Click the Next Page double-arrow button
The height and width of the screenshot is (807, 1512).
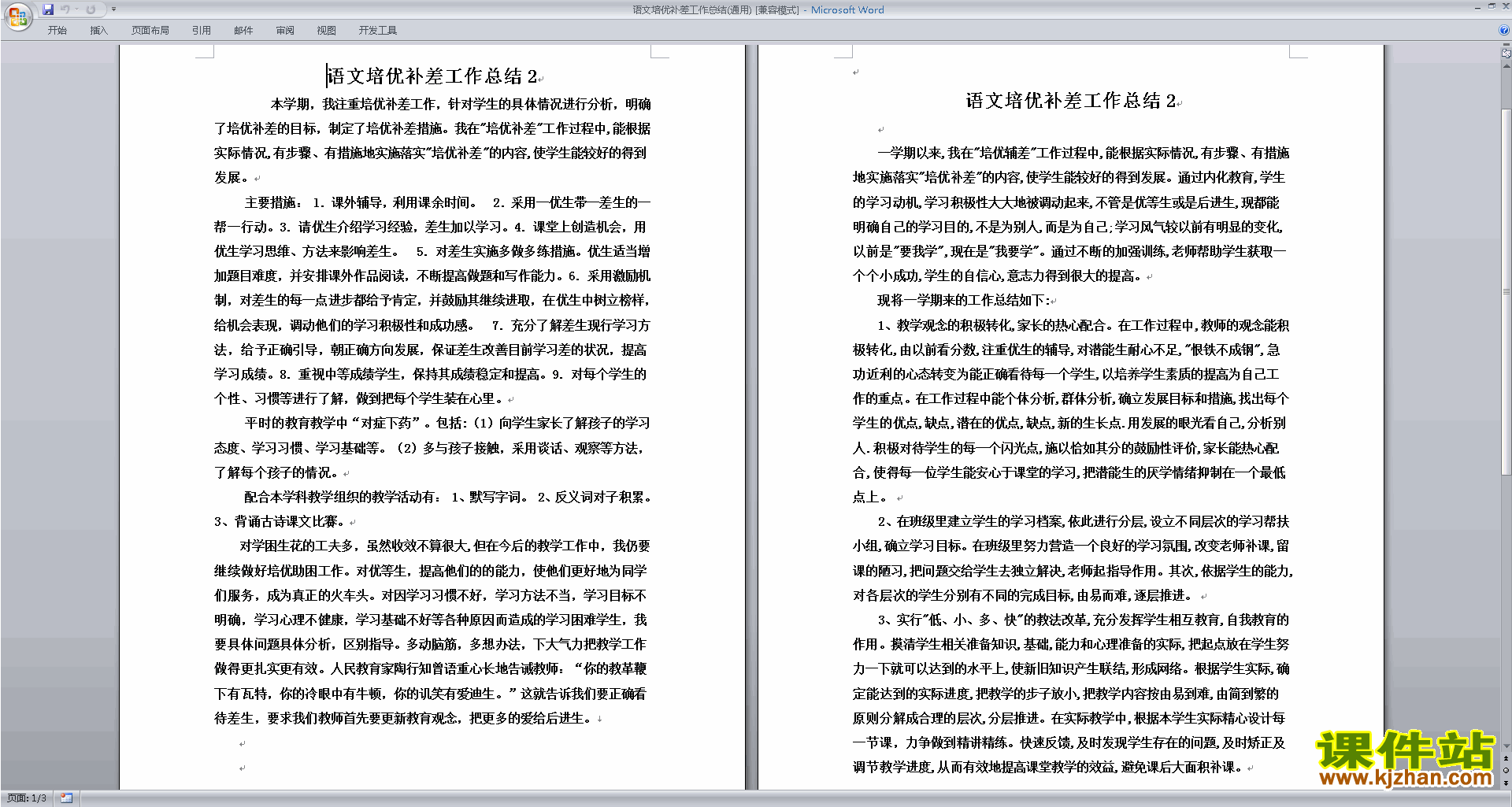[x=1506, y=783]
